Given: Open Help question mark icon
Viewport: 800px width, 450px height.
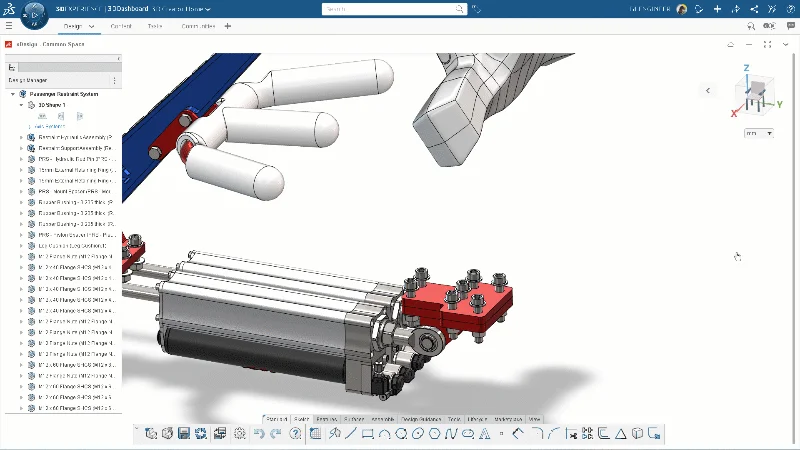Looking at the screenshot, I should tap(295, 434).
